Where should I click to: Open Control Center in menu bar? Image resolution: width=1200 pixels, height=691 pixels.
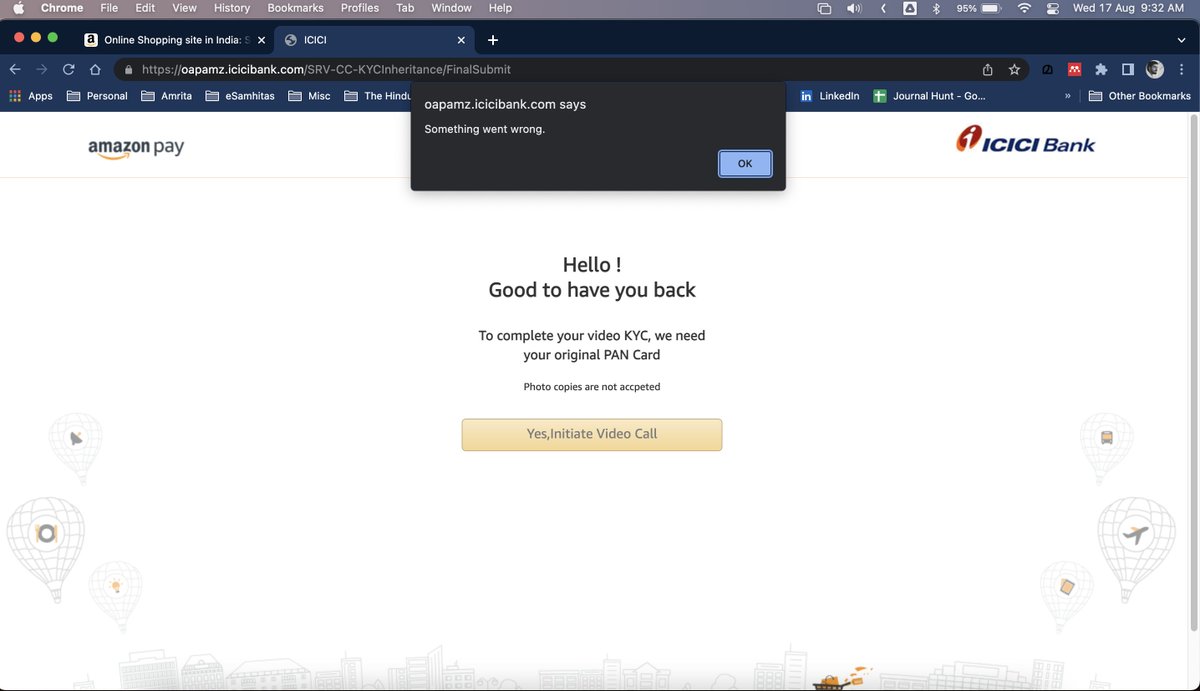1052,8
